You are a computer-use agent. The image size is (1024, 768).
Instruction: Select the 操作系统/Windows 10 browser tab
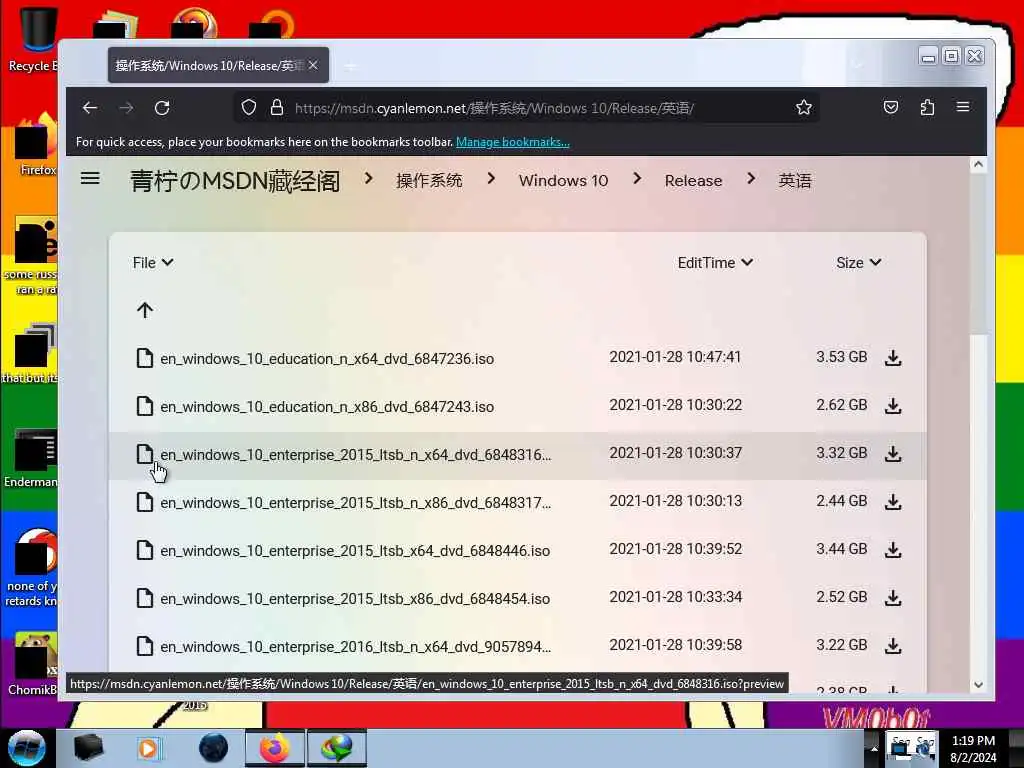pos(218,65)
